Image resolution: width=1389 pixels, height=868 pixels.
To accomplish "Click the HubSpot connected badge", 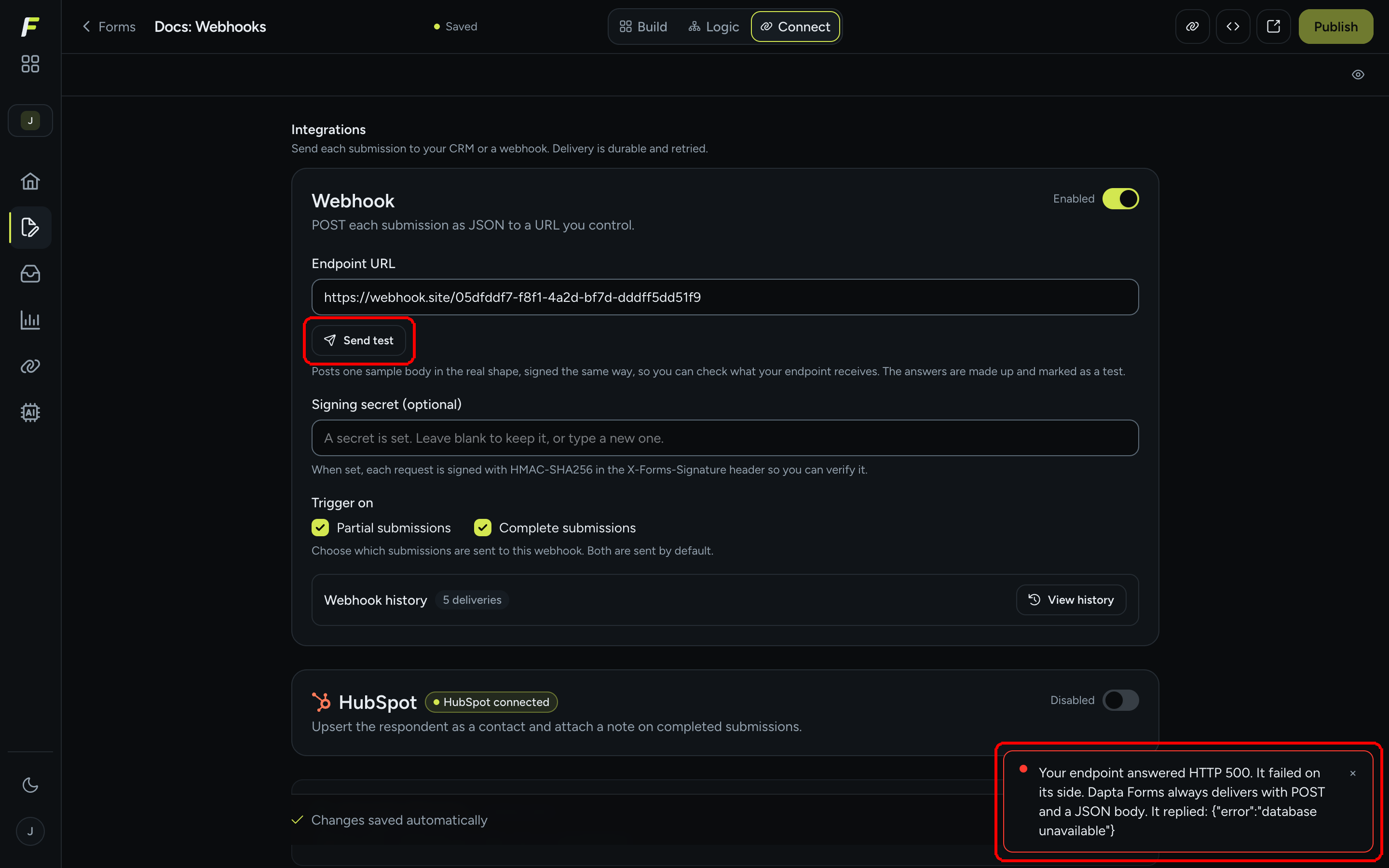I will [x=491, y=702].
